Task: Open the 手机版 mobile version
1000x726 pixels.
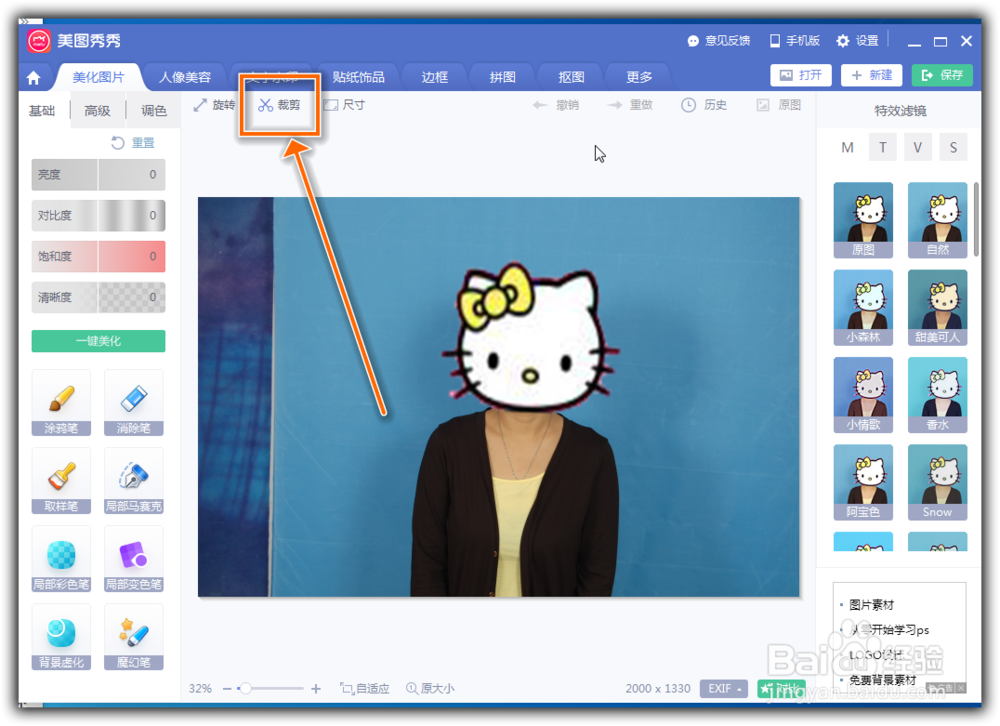Action: 795,41
